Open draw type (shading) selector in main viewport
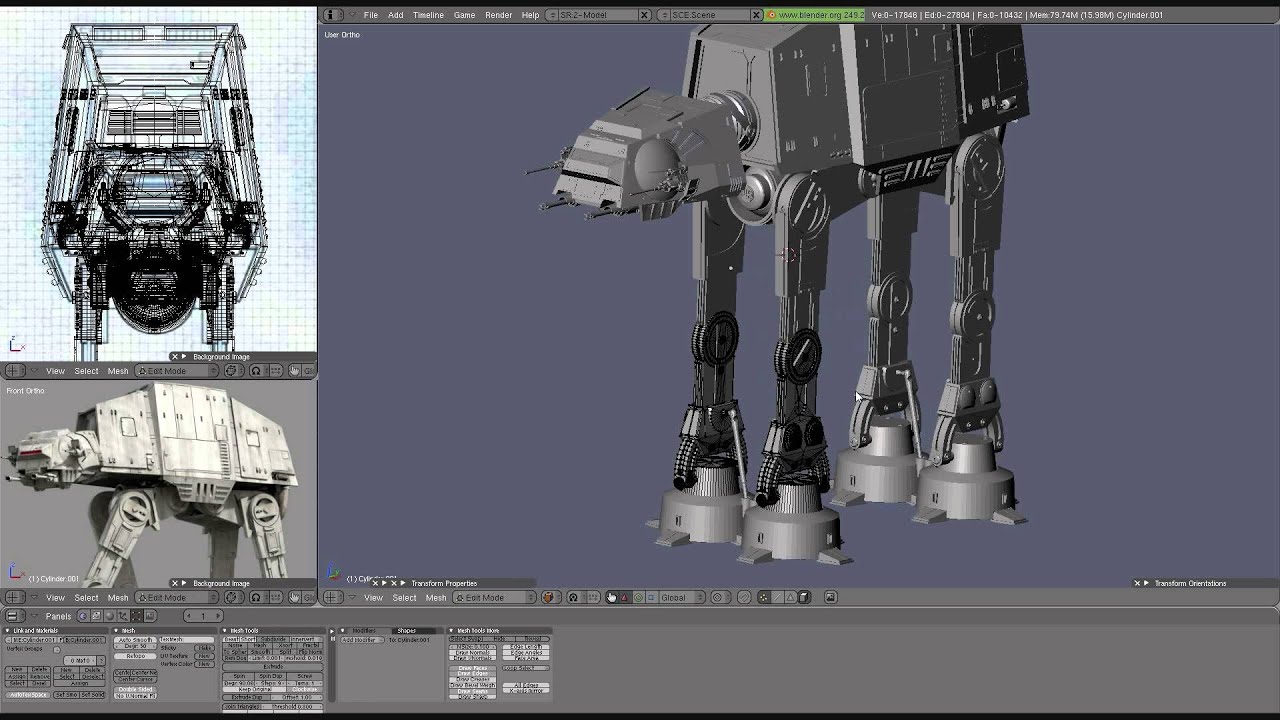Image resolution: width=1280 pixels, height=720 pixels. click(x=550, y=597)
